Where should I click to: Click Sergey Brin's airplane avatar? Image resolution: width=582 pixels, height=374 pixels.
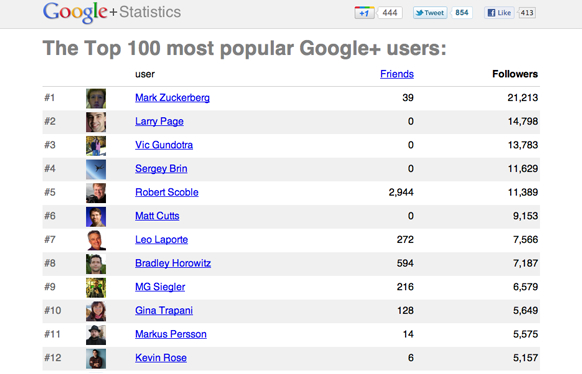[96, 169]
